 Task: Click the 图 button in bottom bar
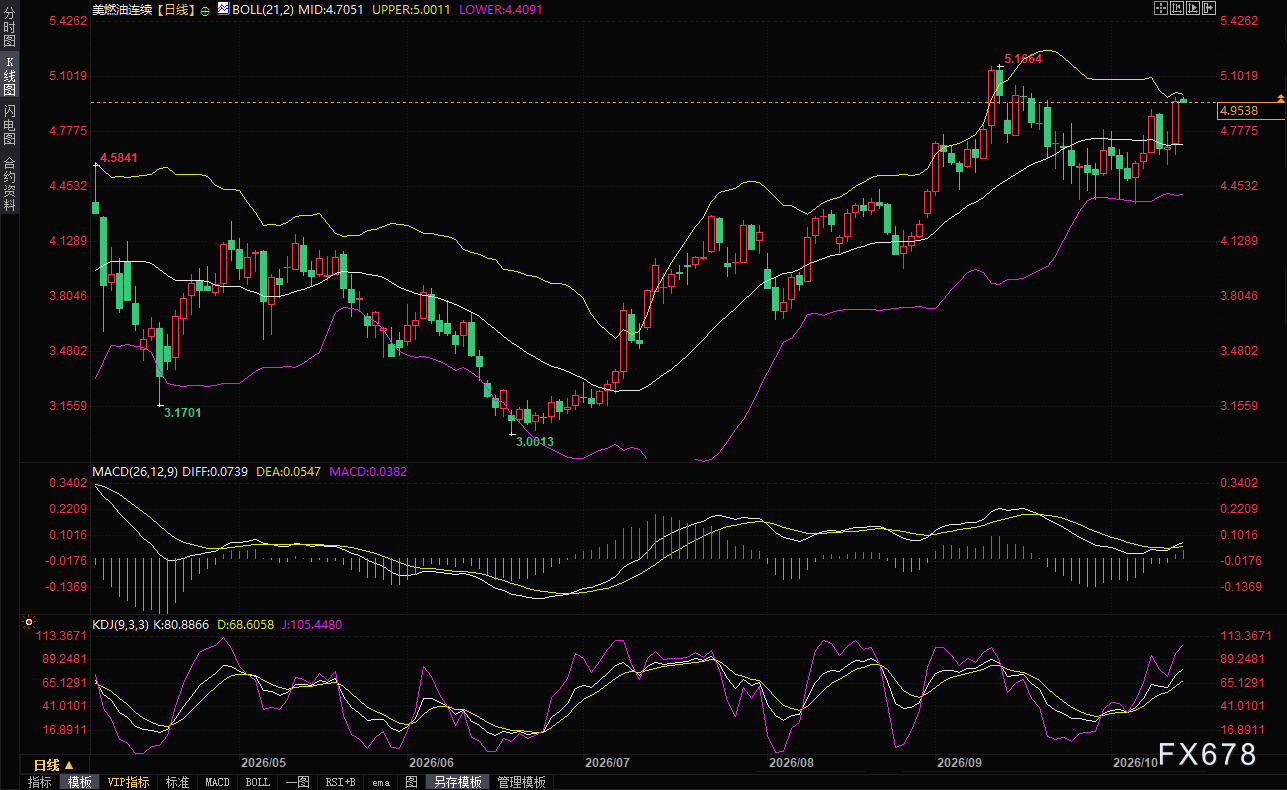[411, 782]
